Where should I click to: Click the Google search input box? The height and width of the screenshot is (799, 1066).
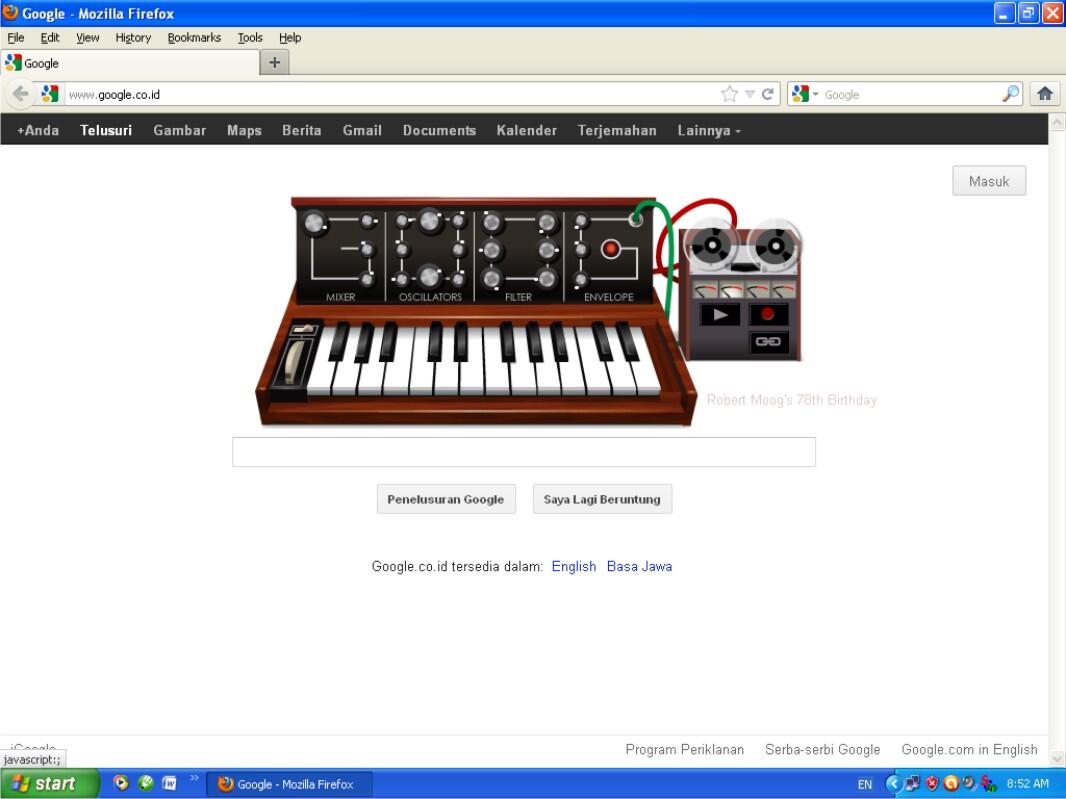pos(523,452)
